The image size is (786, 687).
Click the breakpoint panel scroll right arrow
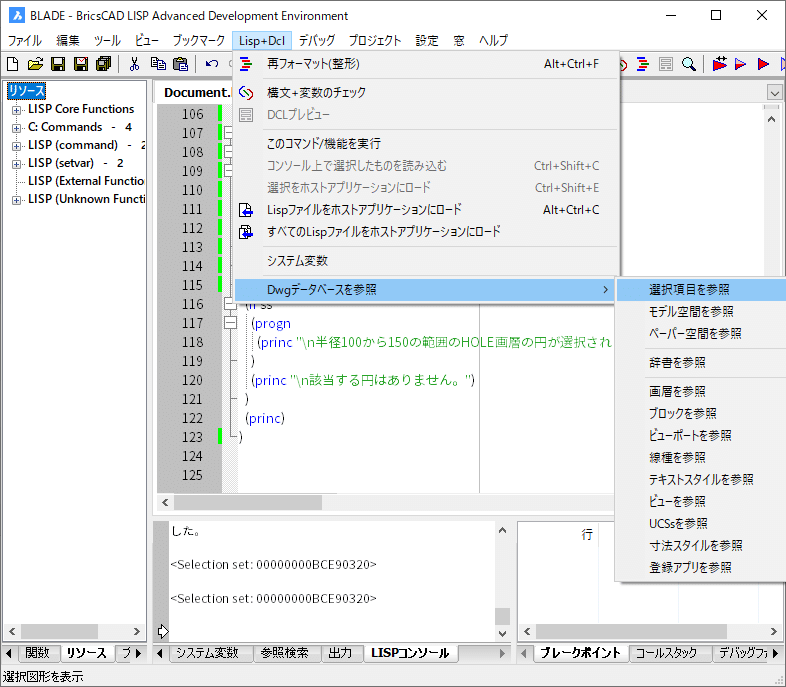pos(773,631)
